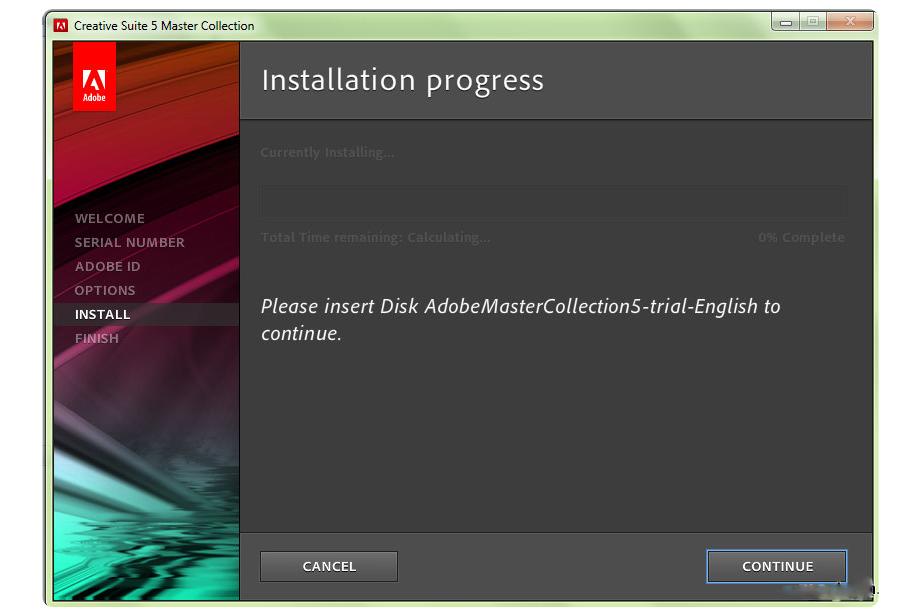This screenshot has width=923, height=616.
Task: Close the installer window
Action: pyautogui.click(x=850, y=22)
